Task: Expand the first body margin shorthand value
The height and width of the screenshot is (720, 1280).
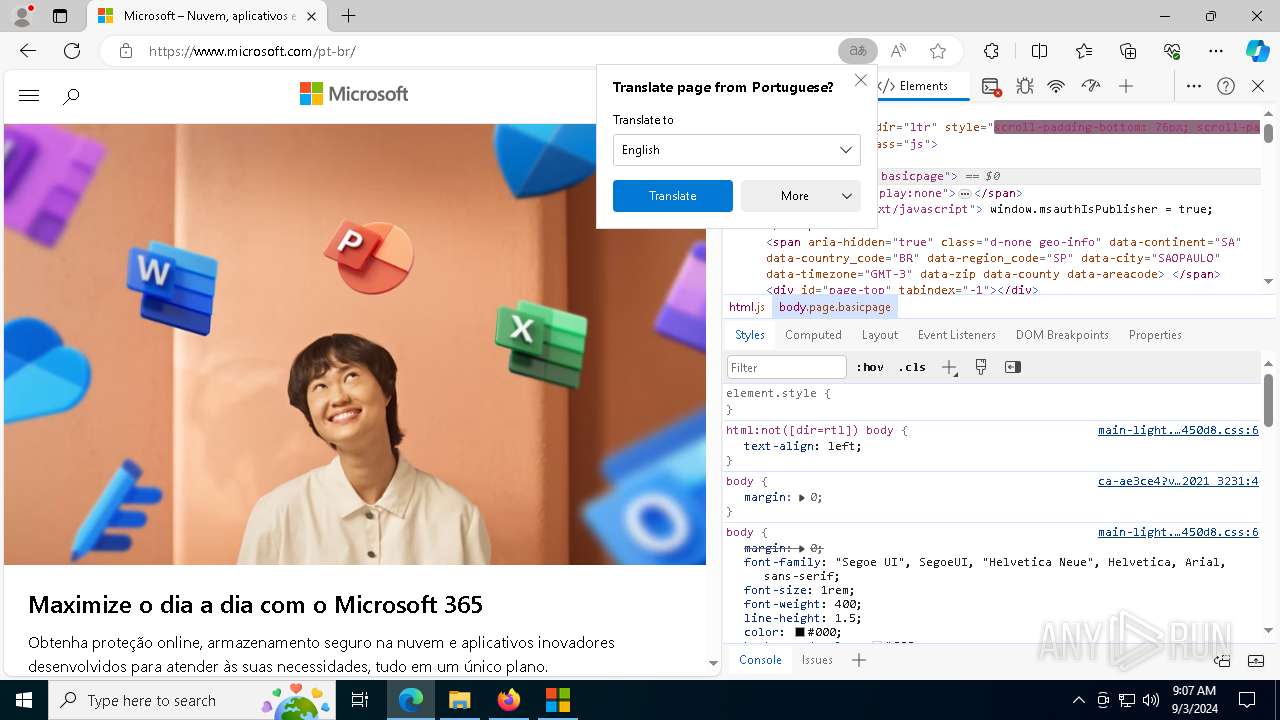Action: 802,497
